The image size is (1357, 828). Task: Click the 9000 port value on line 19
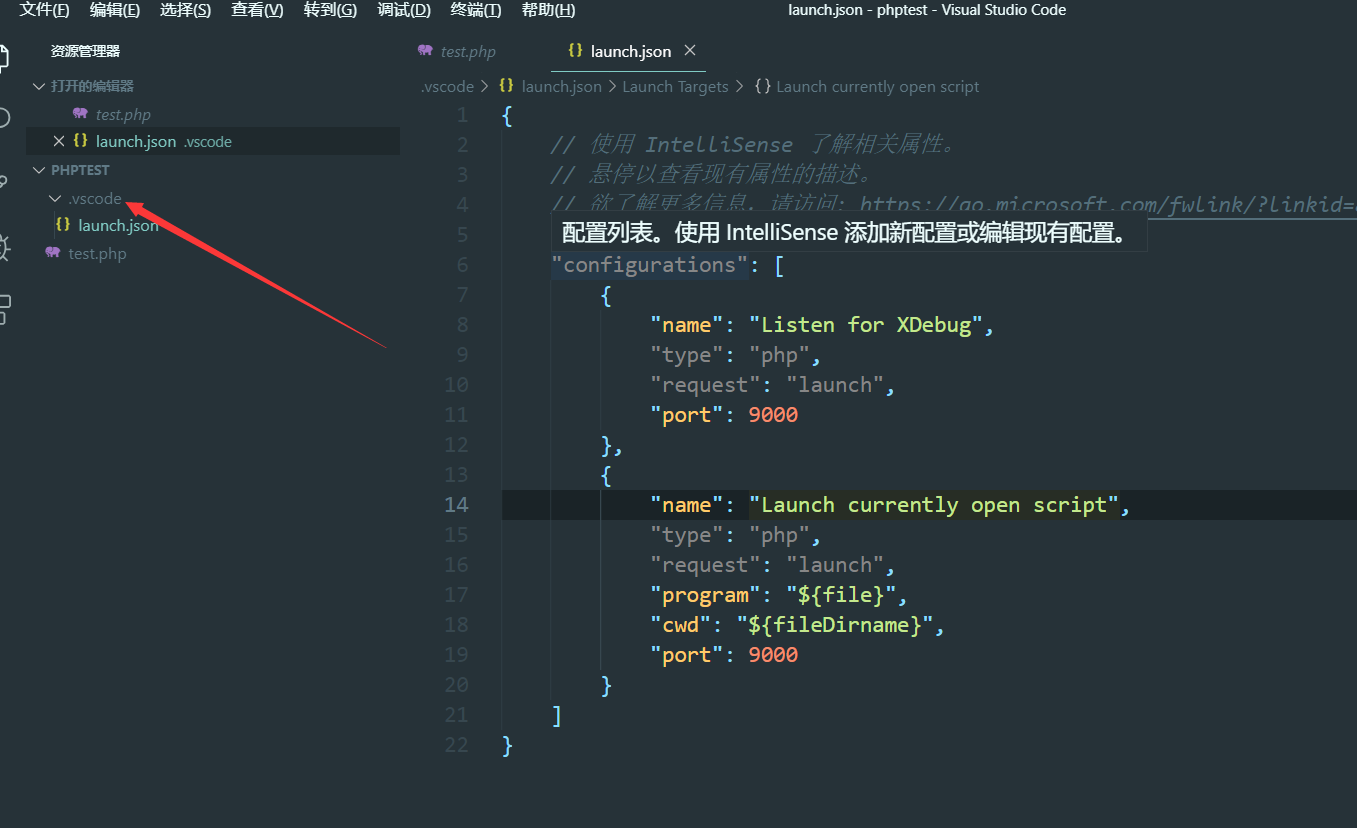[773, 654]
